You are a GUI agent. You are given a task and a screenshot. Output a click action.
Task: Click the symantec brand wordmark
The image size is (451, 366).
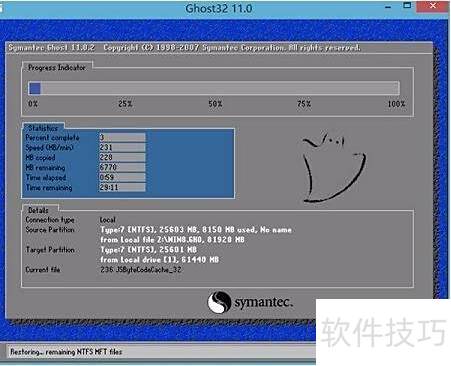tap(264, 303)
